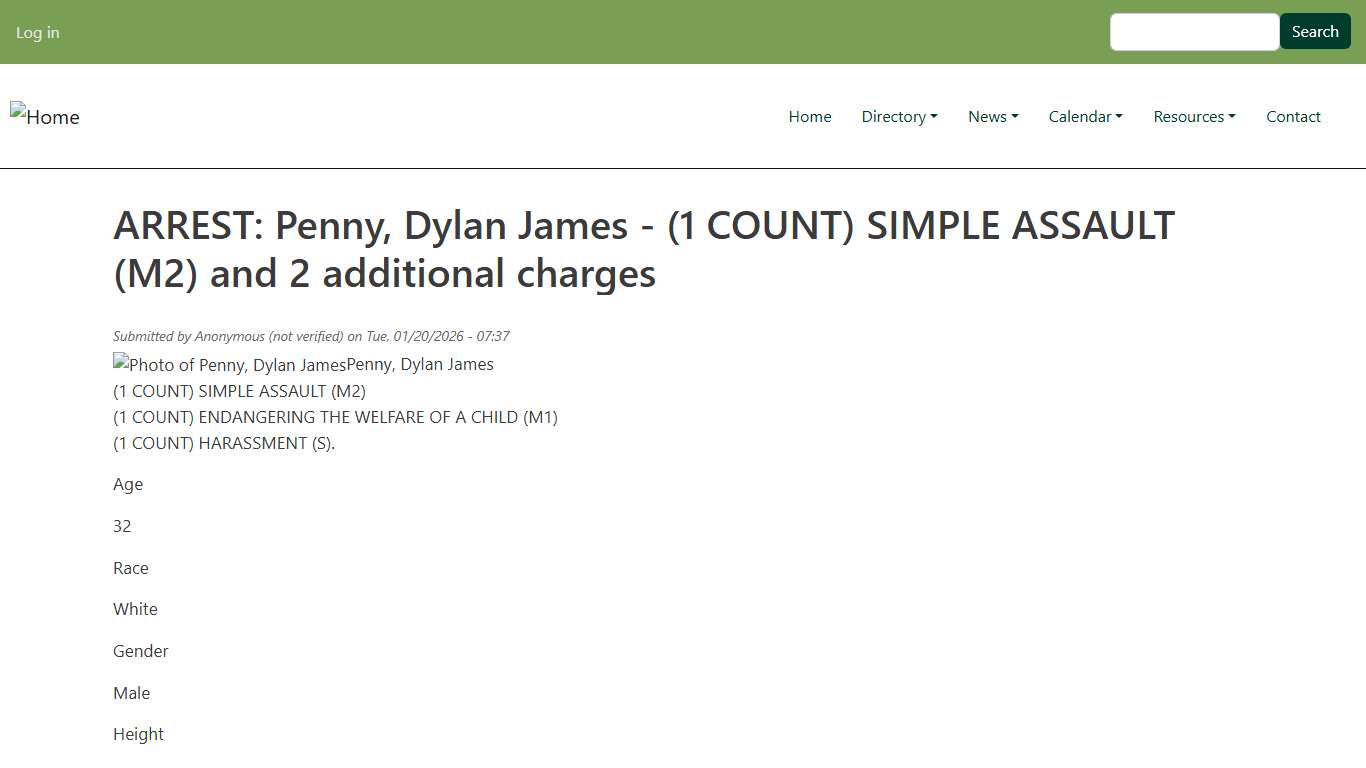
Task: Click the Search button
Action: [1314, 31]
